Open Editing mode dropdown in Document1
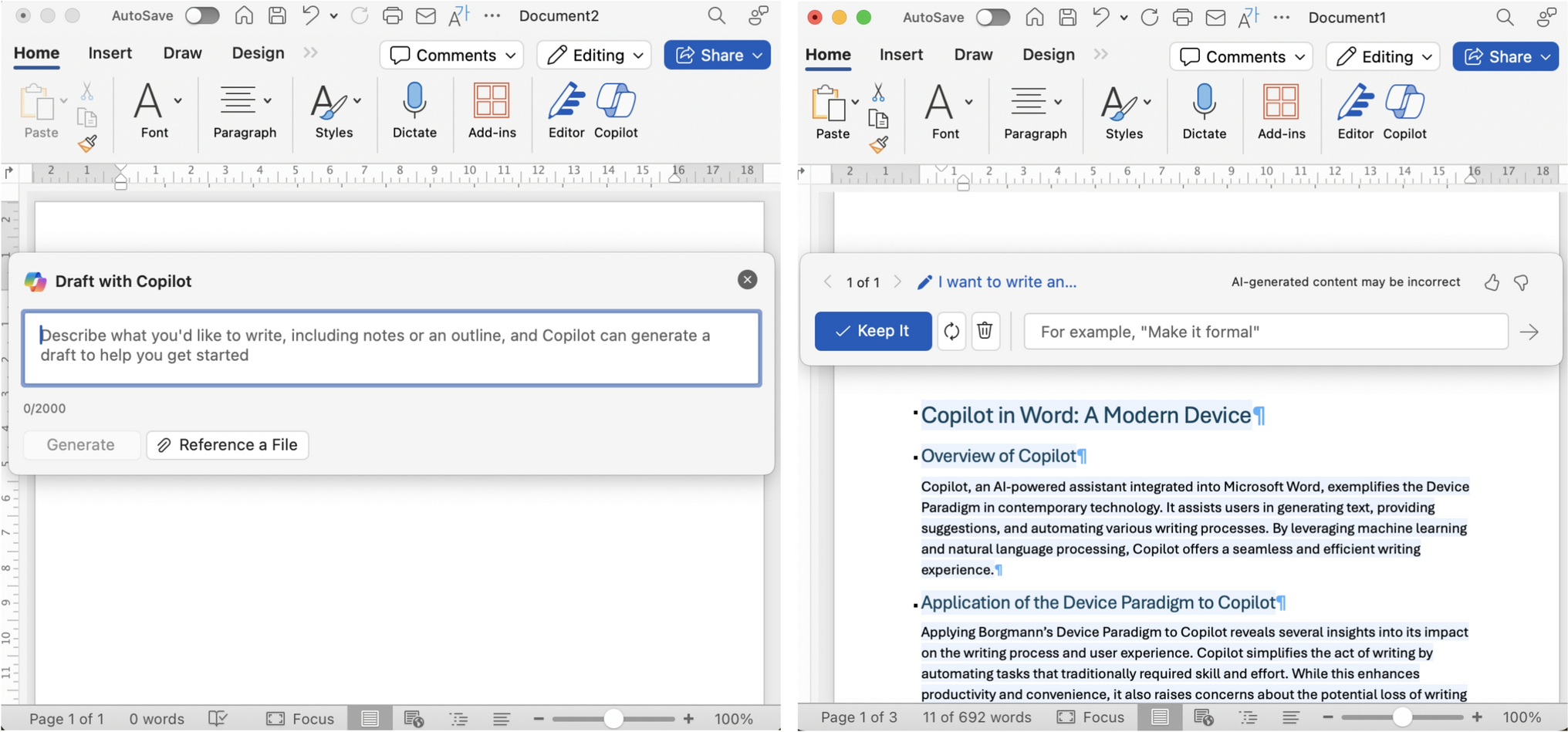The width and height of the screenshot is (1568, 732). 1383,56
